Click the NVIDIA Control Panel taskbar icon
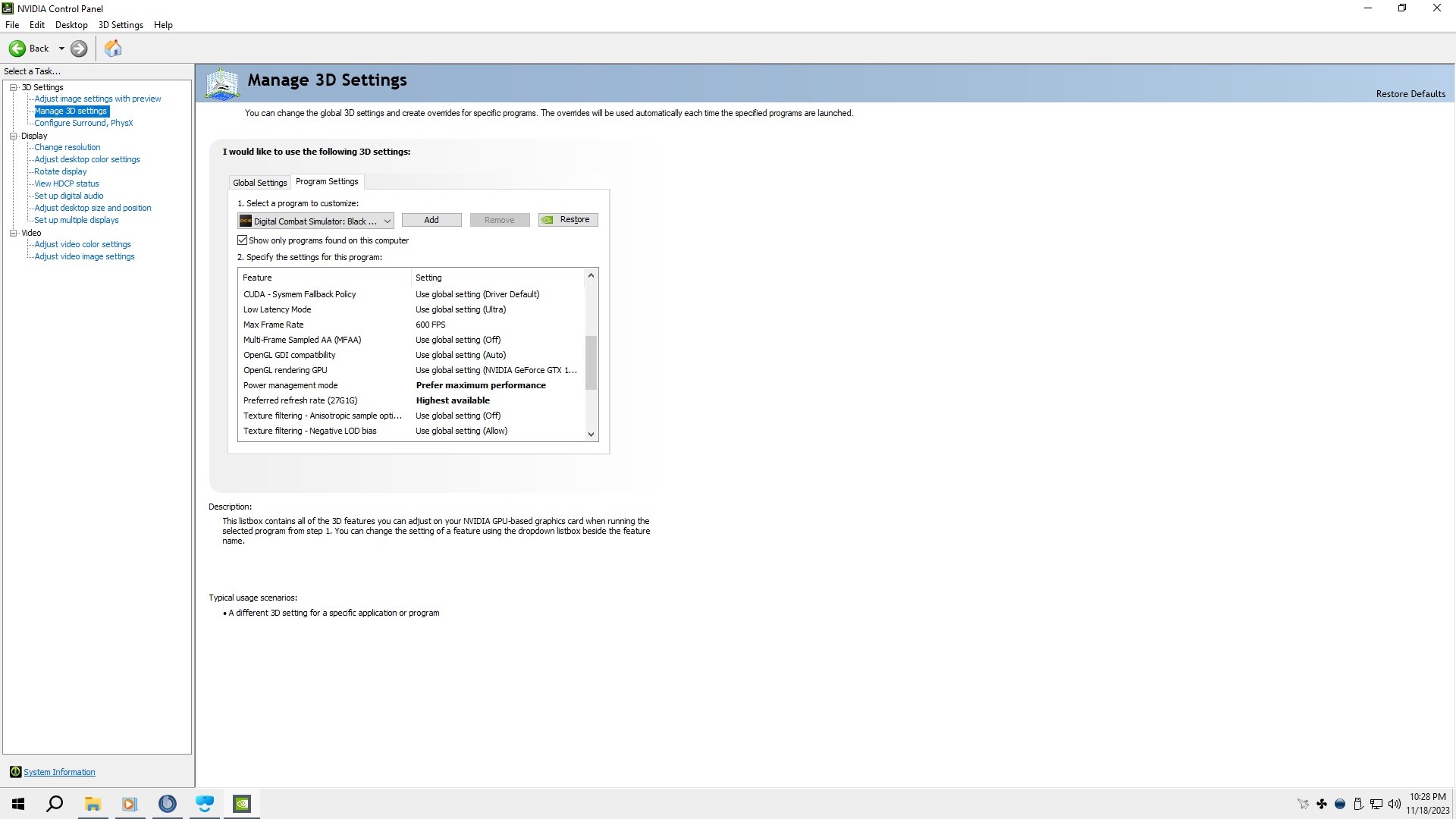Image resolution: width=1456 pixels, height=819 pixels. 242,804
